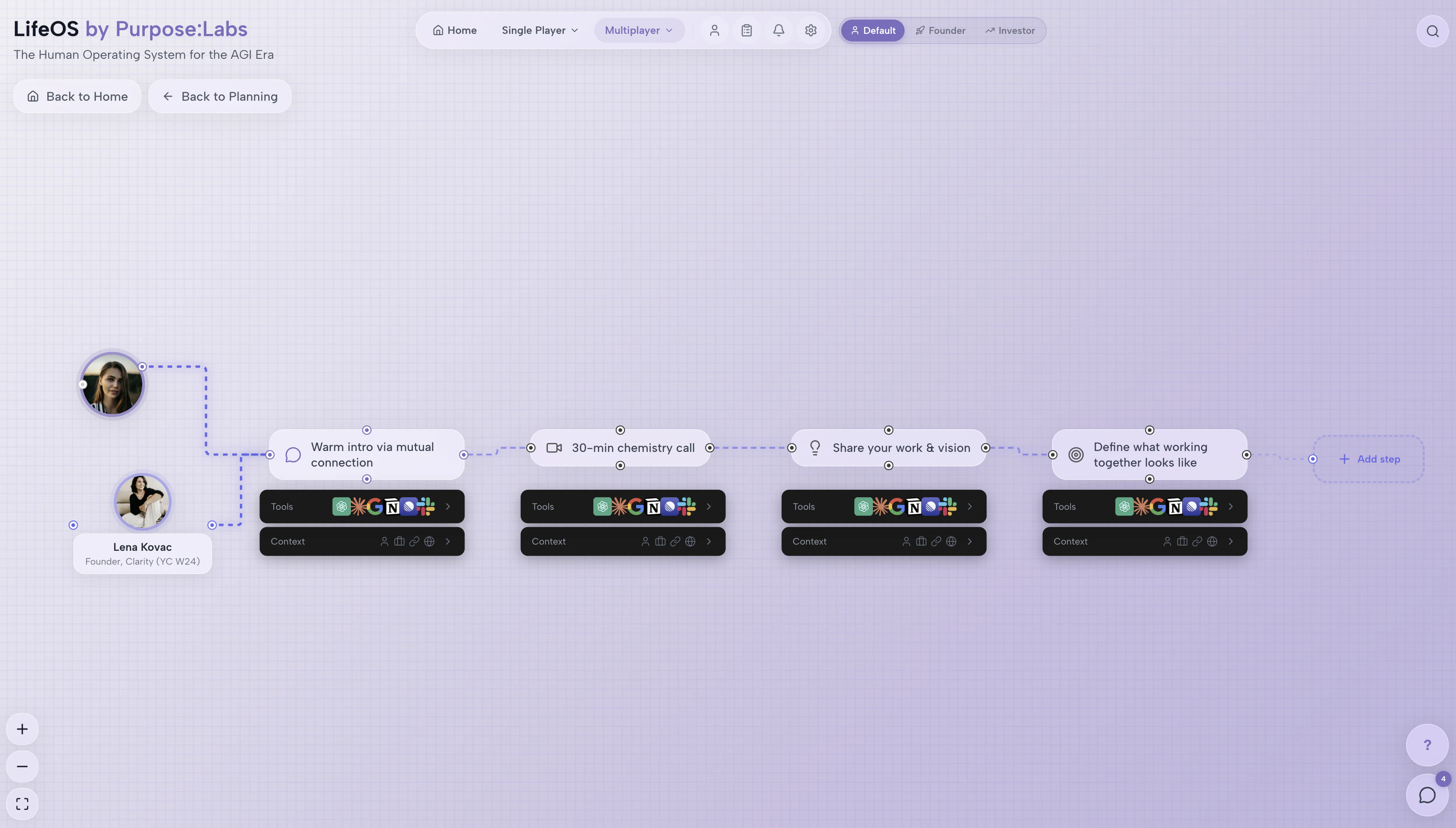This screenshot has width=1456, height=828.
Task: Select the Default persona pill
Action: pos(872,30)
